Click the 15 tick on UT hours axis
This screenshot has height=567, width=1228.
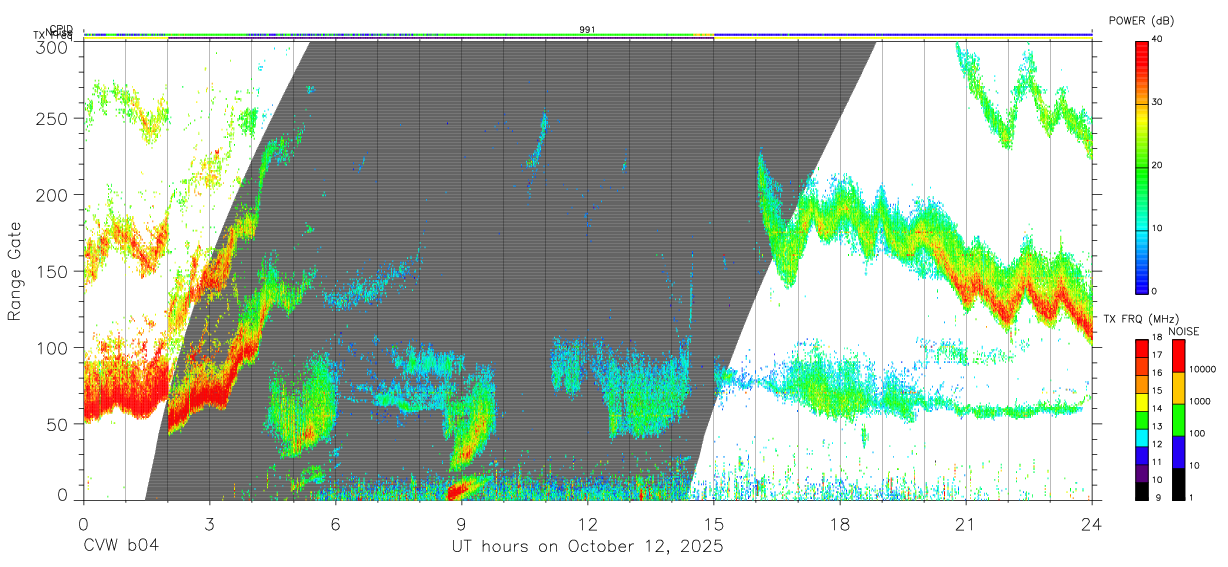714,523
